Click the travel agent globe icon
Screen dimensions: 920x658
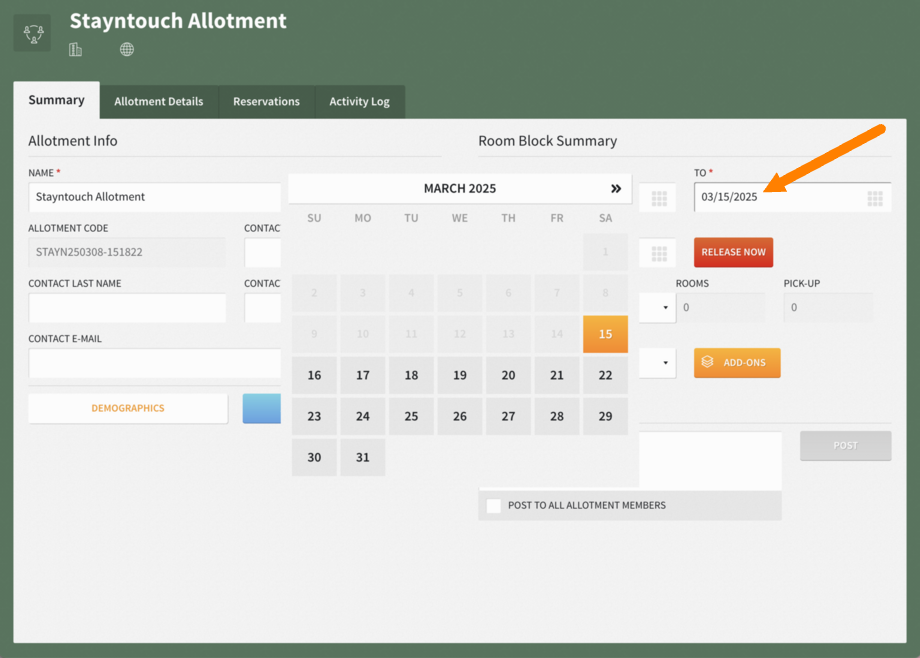tap(127, 49)
